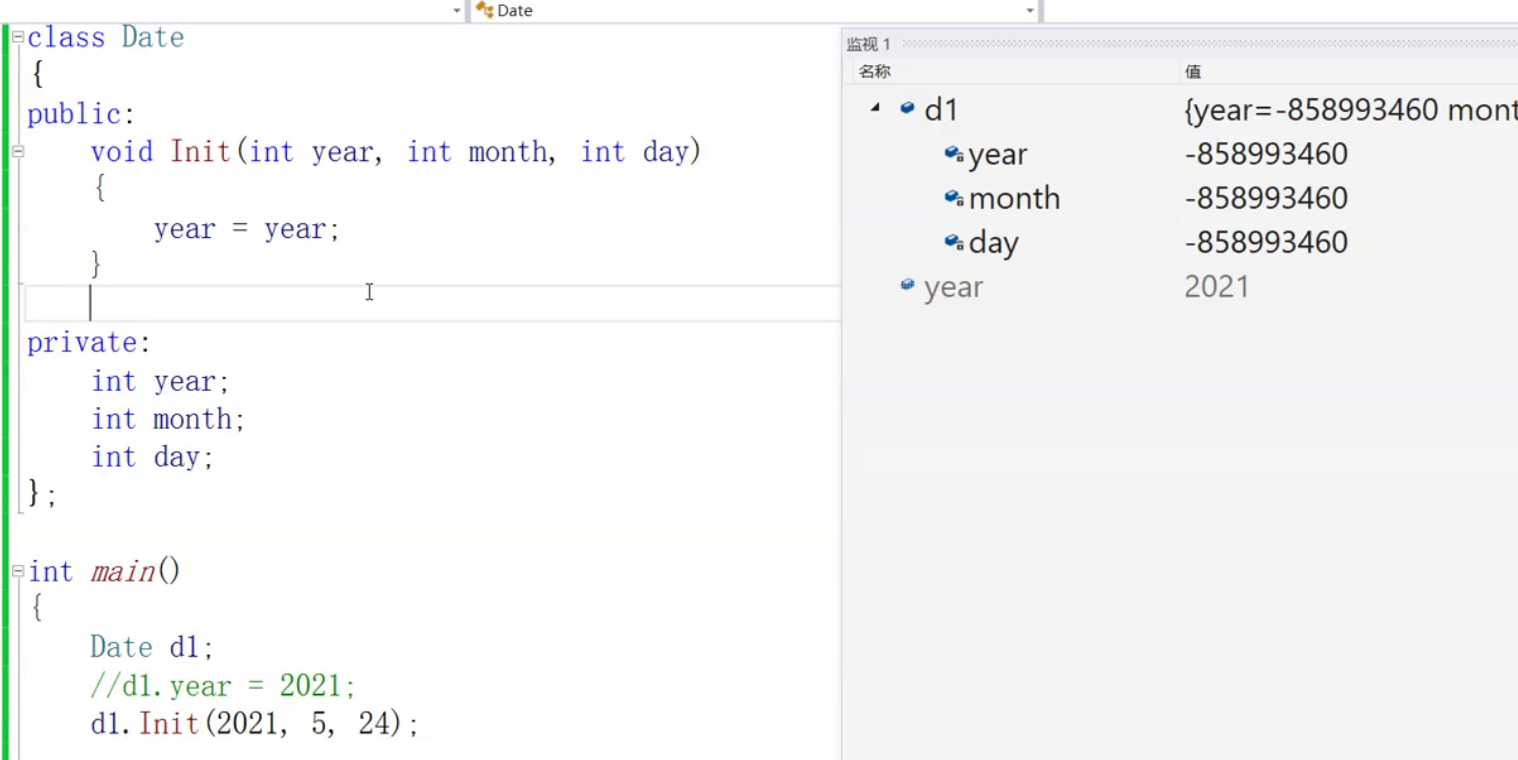This screenshot has width=1518, height=760.
Task: Click the greyed year watch icon
Action: (907, 286)
